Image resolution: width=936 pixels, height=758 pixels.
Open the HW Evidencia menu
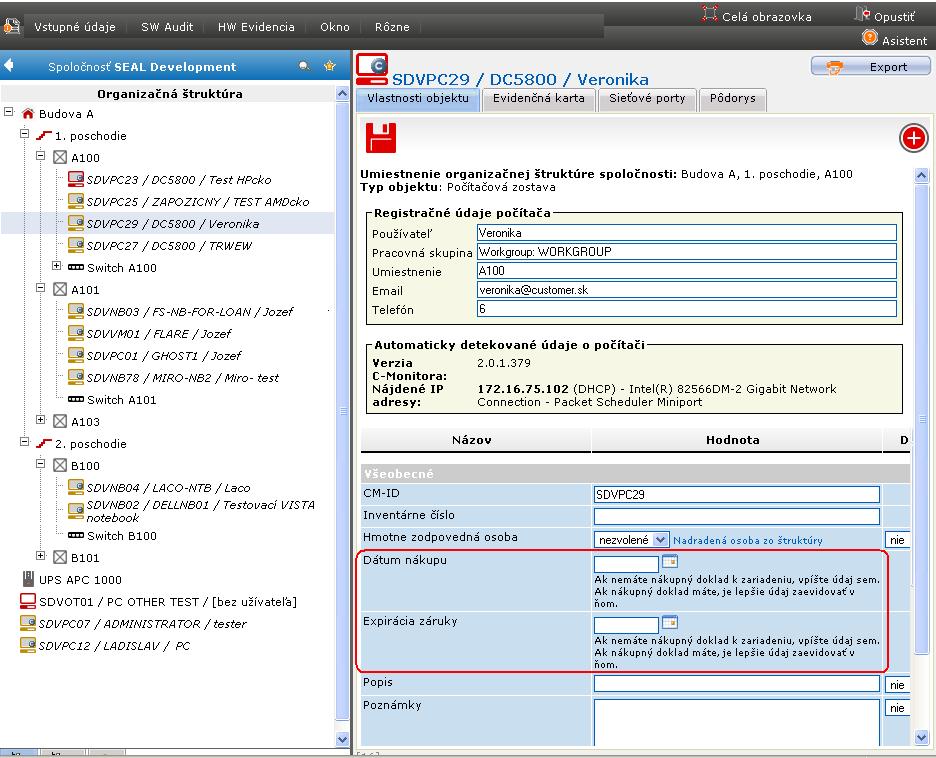coord(256,27)
